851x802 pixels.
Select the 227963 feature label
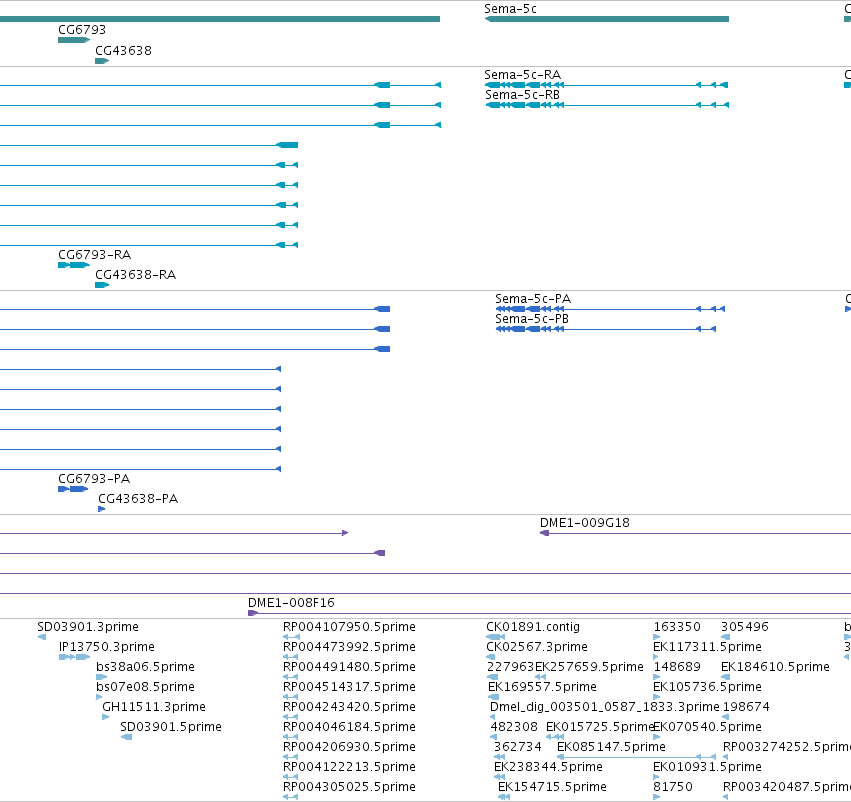click(x=510, y=666)
